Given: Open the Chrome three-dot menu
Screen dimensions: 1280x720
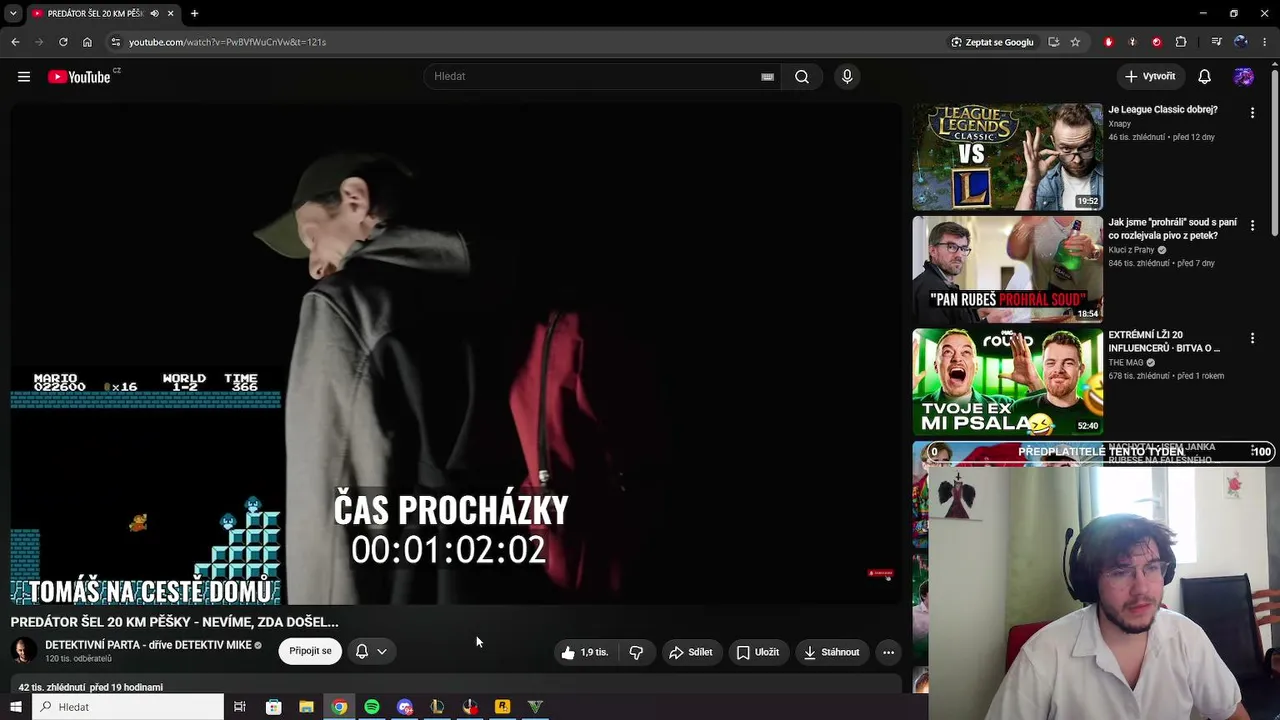Looking at the screenshot, I should (1265, 42).
